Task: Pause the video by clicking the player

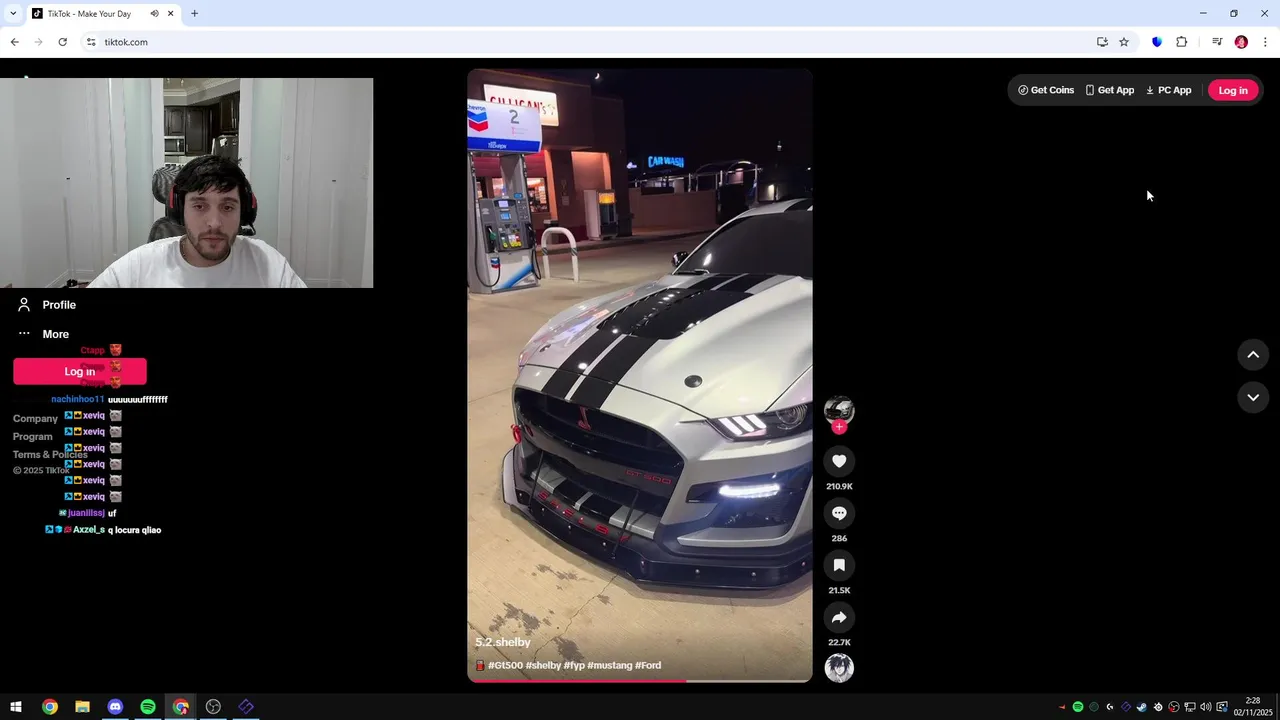Action: (640, 375)
